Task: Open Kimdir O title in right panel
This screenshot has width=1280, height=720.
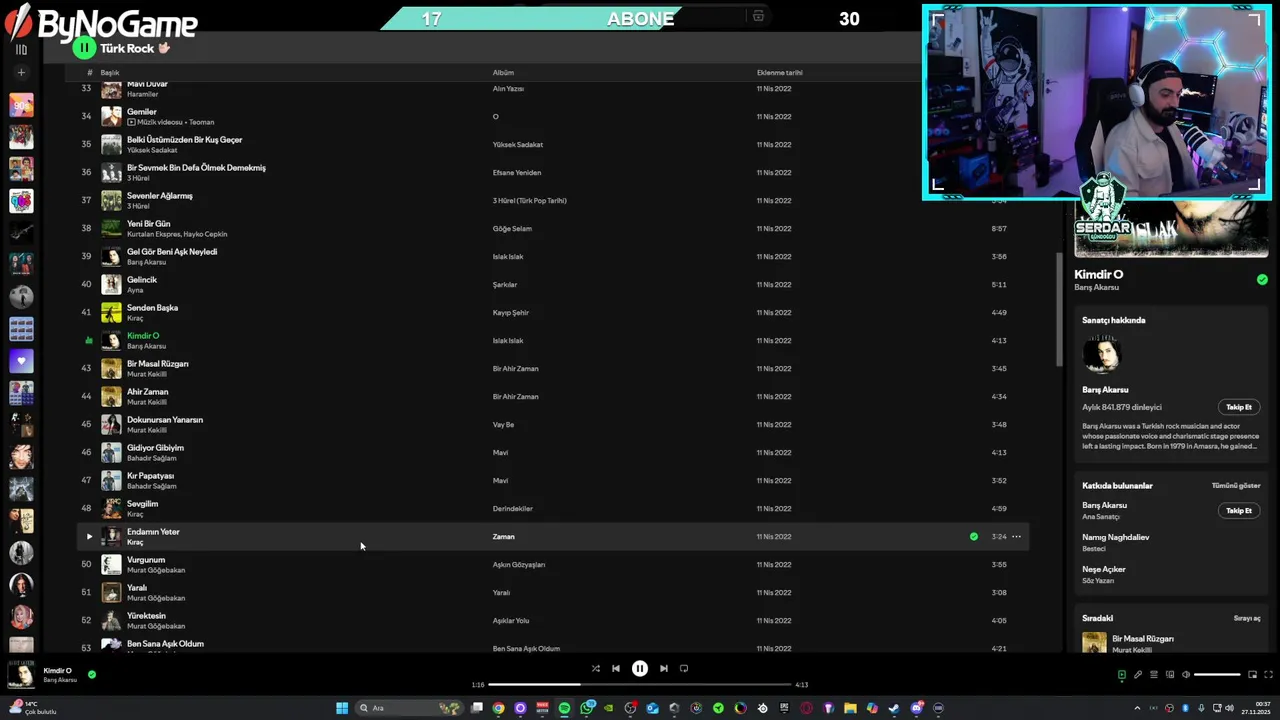Action: [x=1099, y=274]
